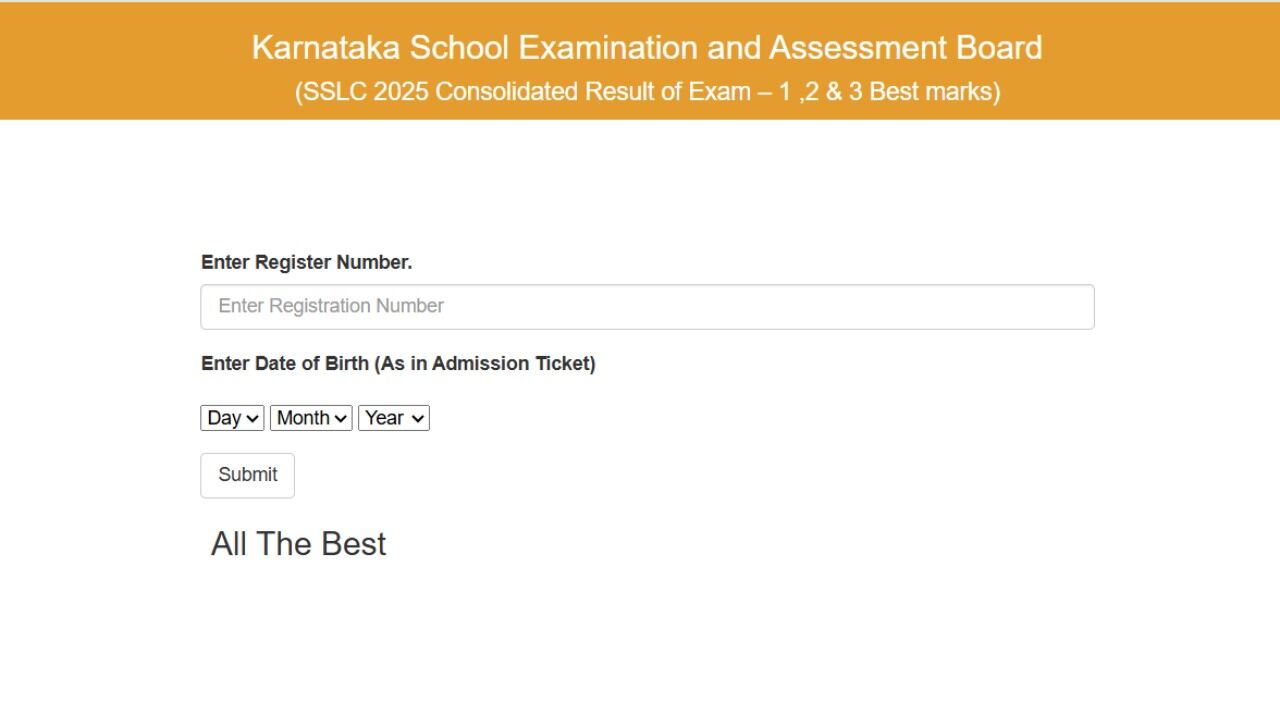Select the word "Month" in date selector
This screenshot has height=720, width=1280.
[x=303, y=418]
